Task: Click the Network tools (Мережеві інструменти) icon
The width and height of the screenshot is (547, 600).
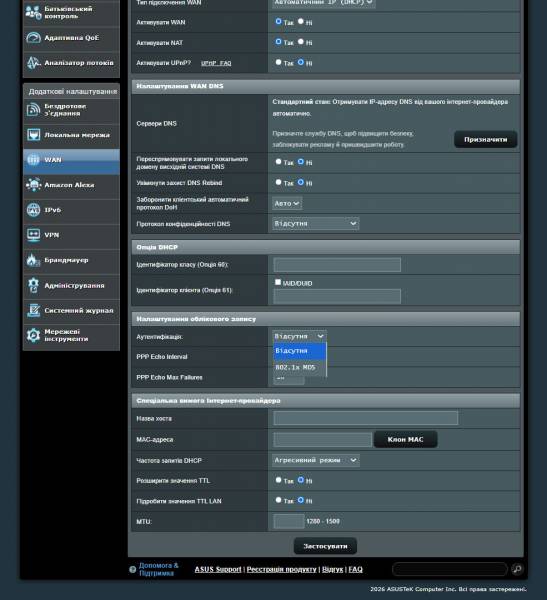Action: tap(33, 336)
